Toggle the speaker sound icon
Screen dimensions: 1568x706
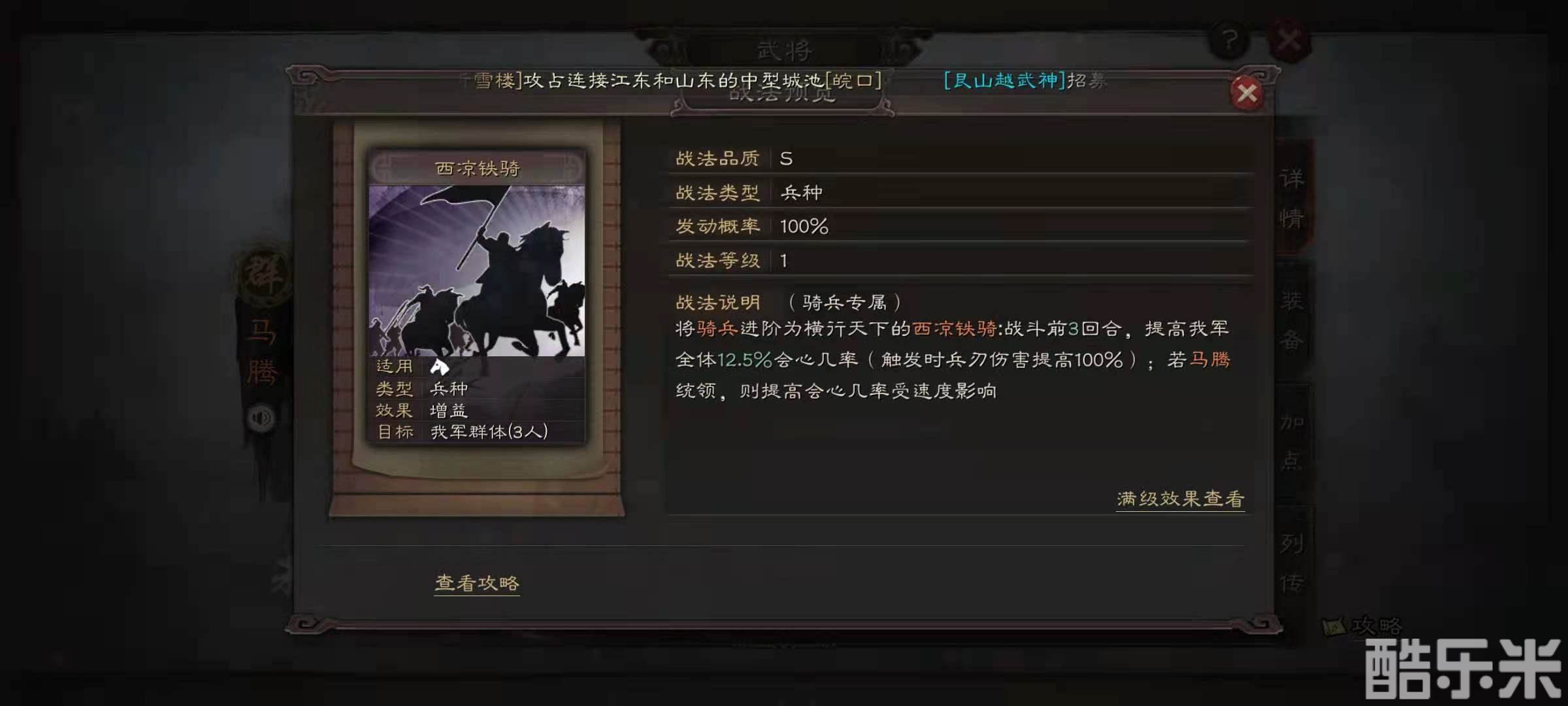tap(261, 418)
